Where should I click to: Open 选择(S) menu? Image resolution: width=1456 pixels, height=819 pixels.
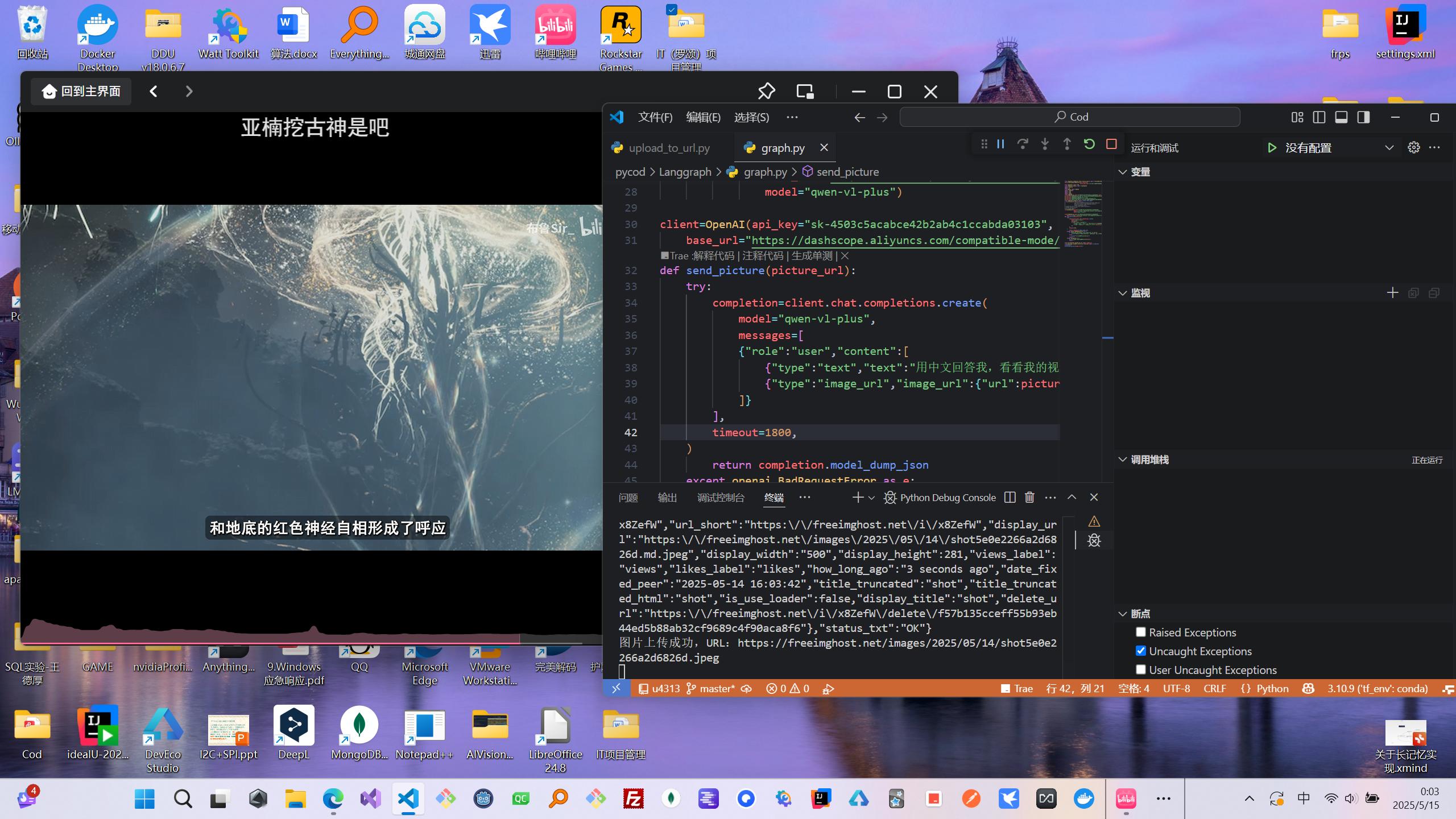pos(751,117)
